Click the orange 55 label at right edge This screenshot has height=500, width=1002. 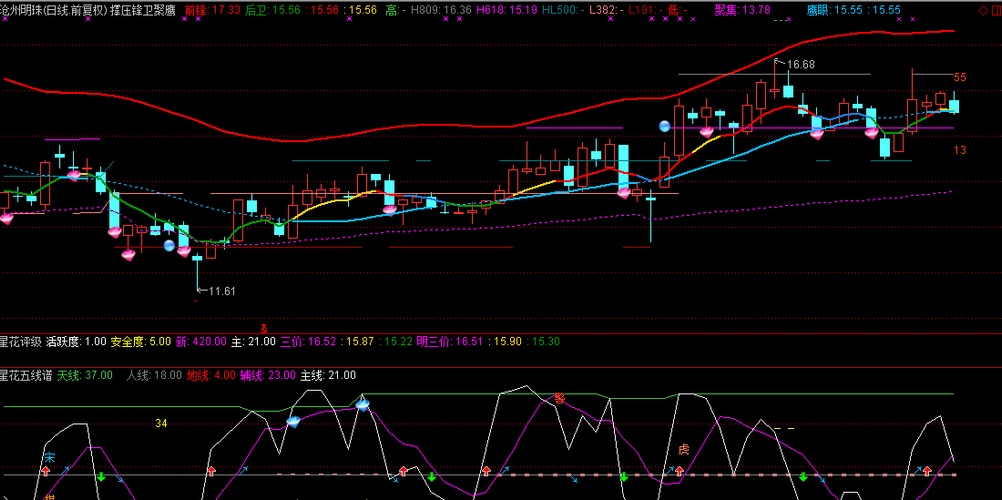(x=960, y=77)
